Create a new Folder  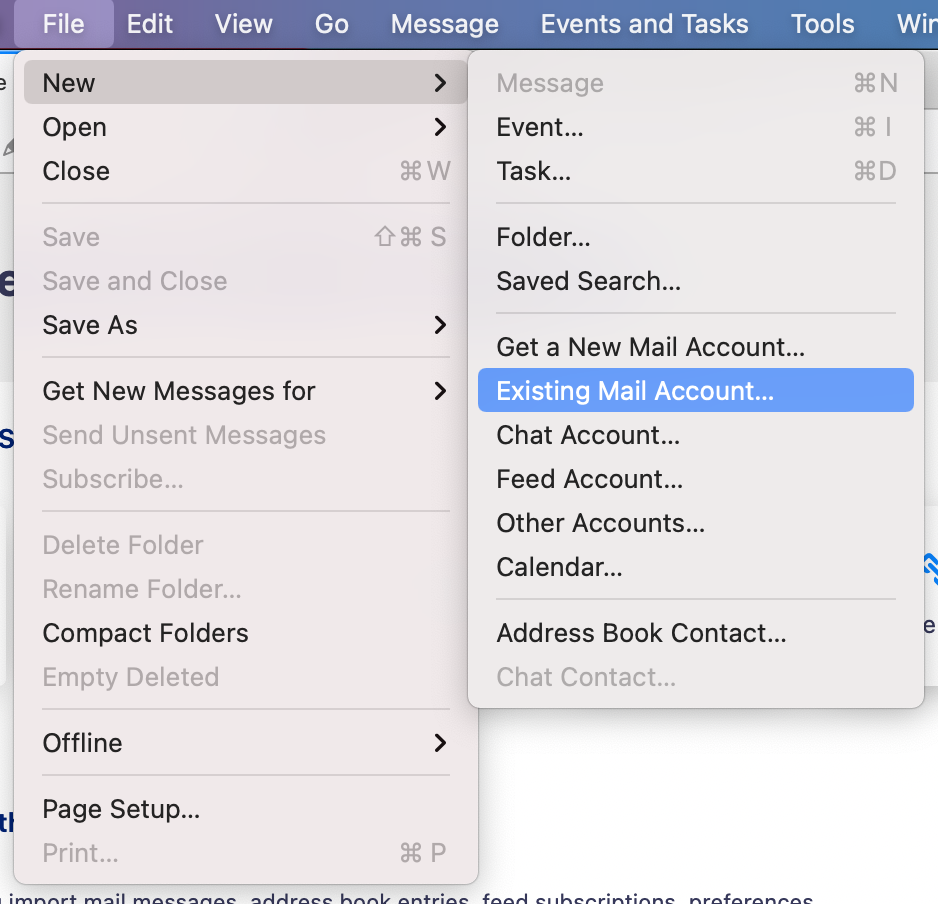point(696,237)
